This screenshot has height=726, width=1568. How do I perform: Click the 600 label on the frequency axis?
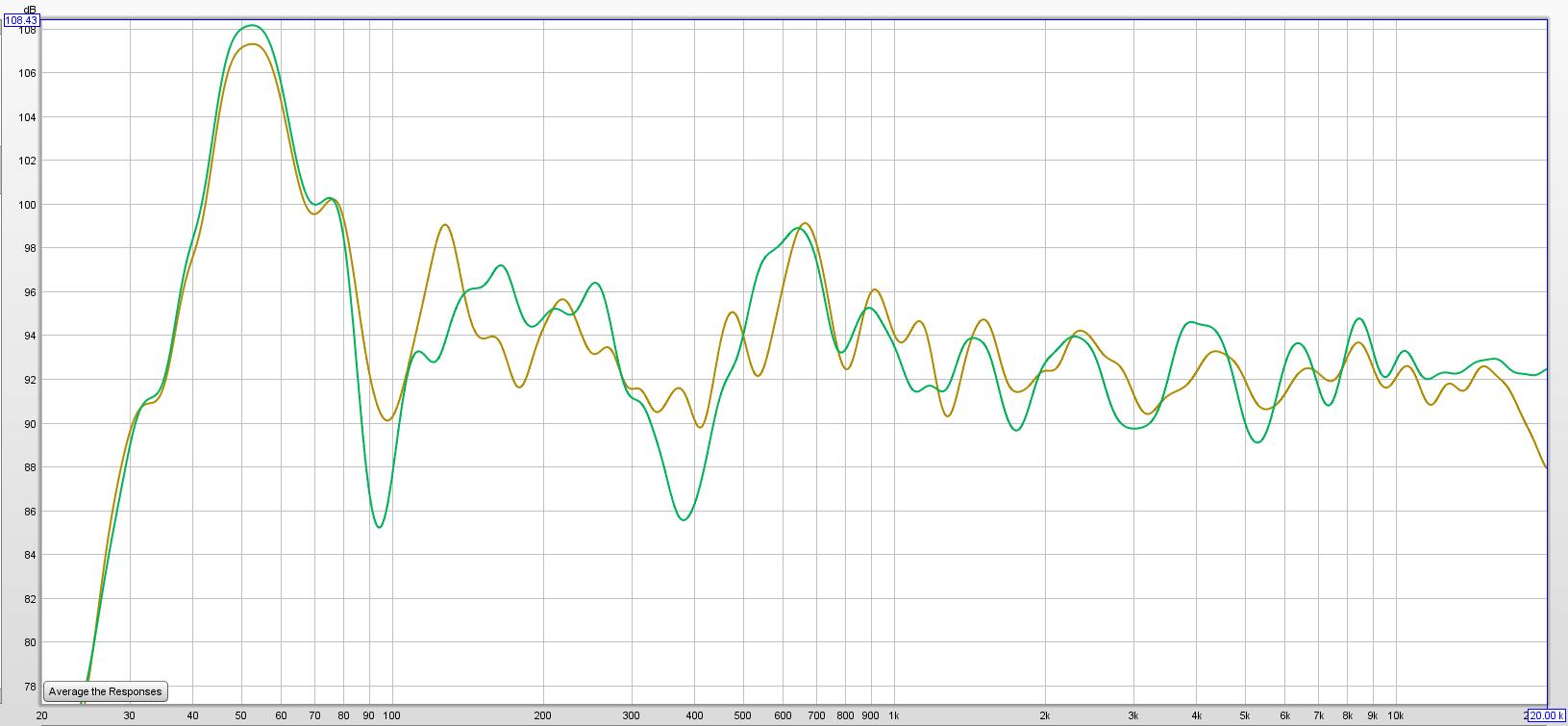(783, 715)
